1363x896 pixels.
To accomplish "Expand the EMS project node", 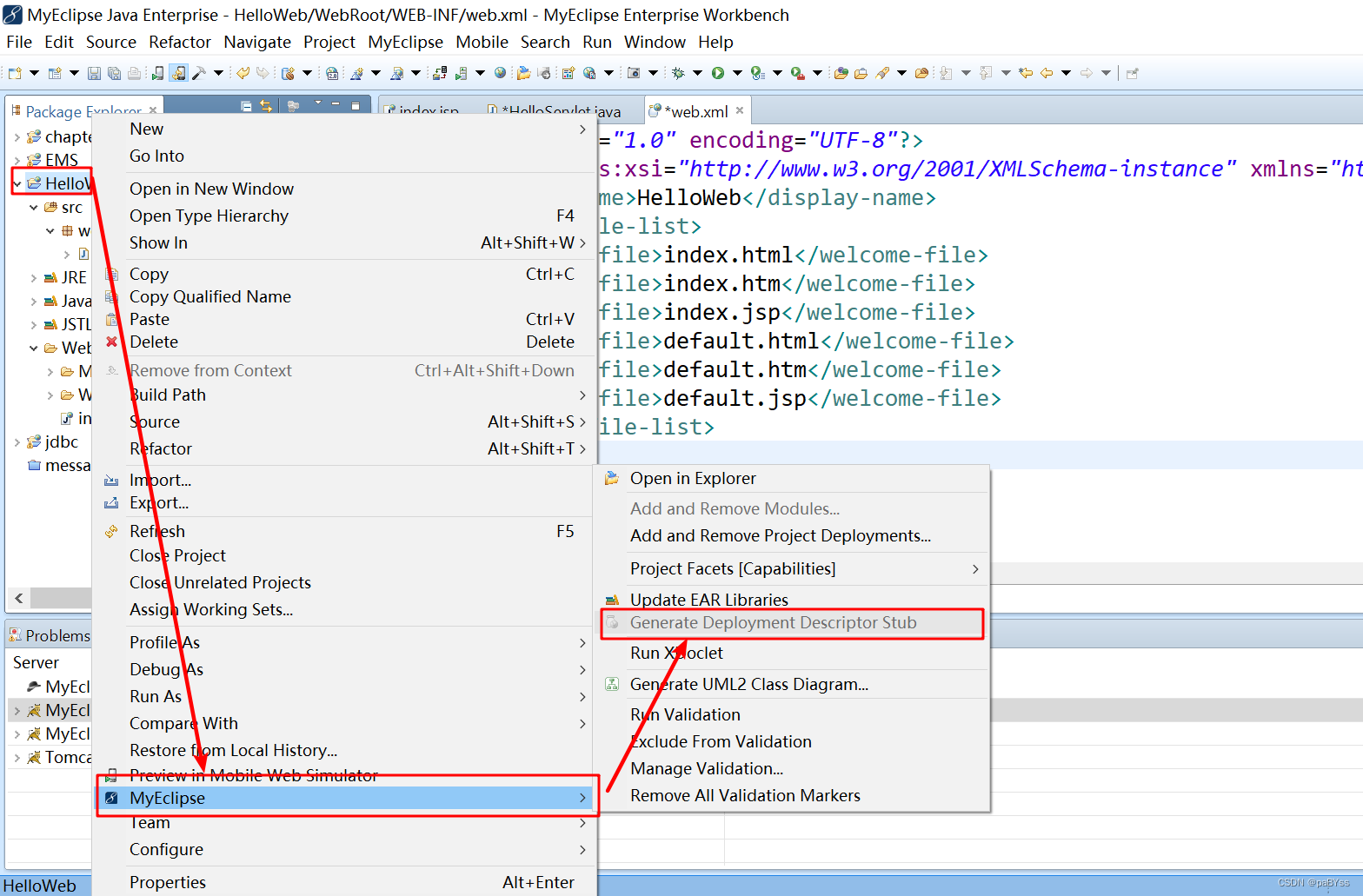I will click(17, 160).
